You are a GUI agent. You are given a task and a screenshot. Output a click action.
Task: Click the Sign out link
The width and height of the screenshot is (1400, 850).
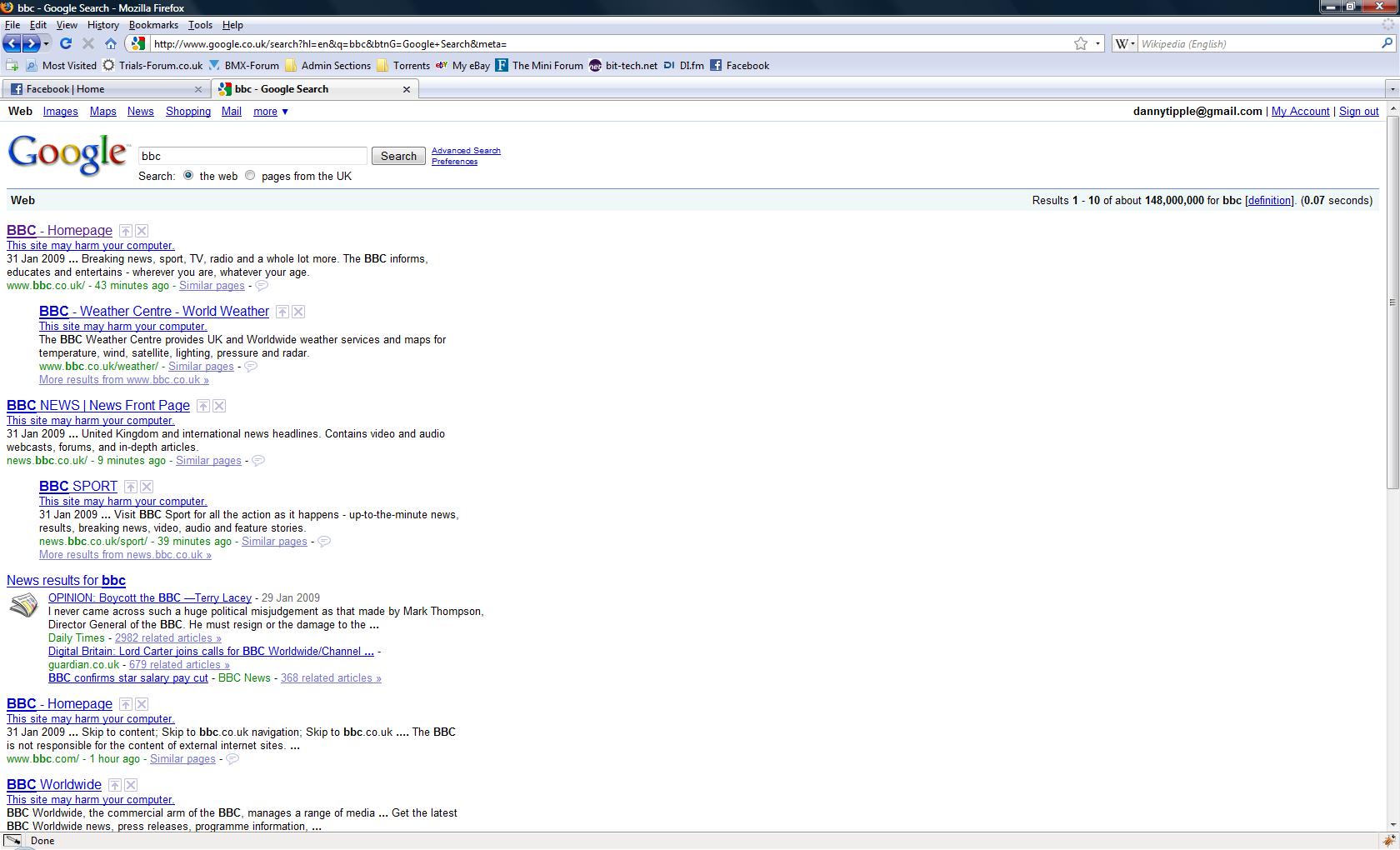[1358, 111]
